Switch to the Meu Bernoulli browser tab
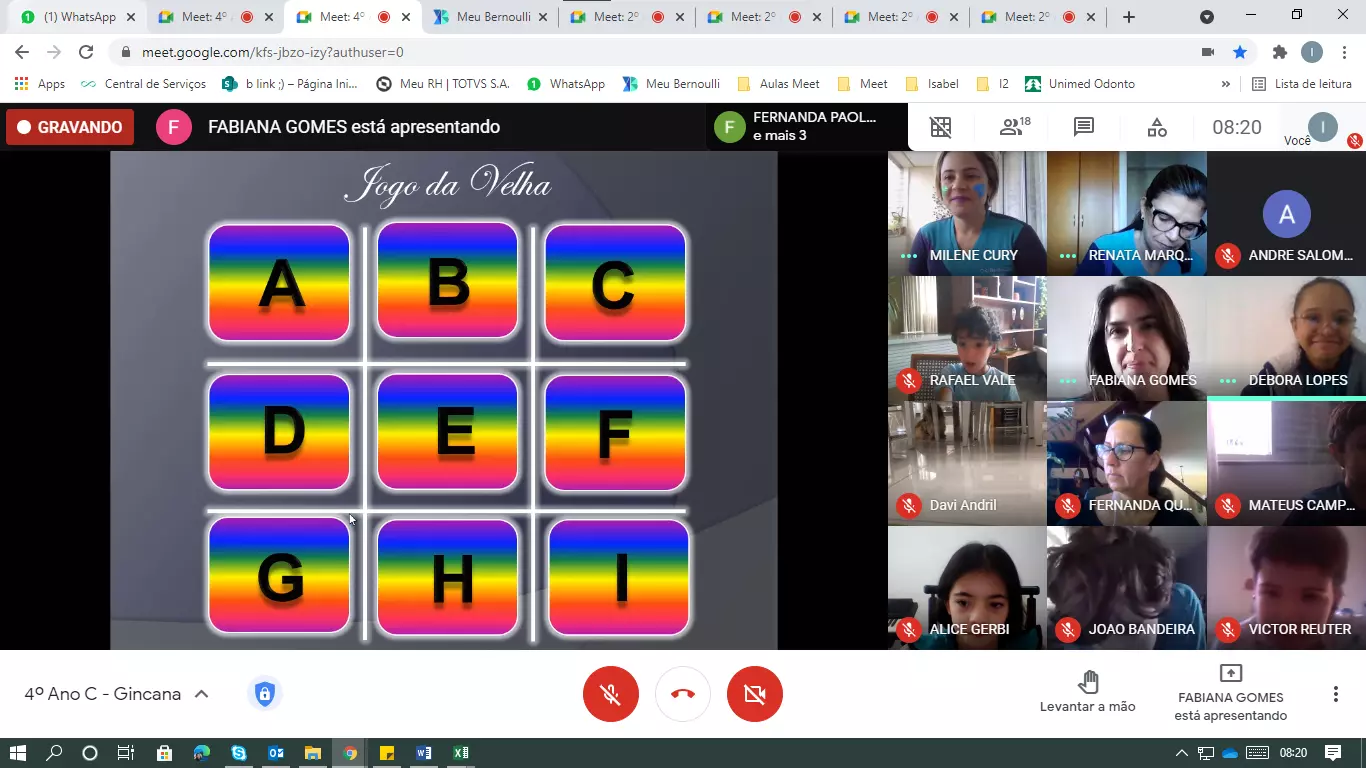The height and width of the screenshot is (768, 1366). click(x=492, y=17)
